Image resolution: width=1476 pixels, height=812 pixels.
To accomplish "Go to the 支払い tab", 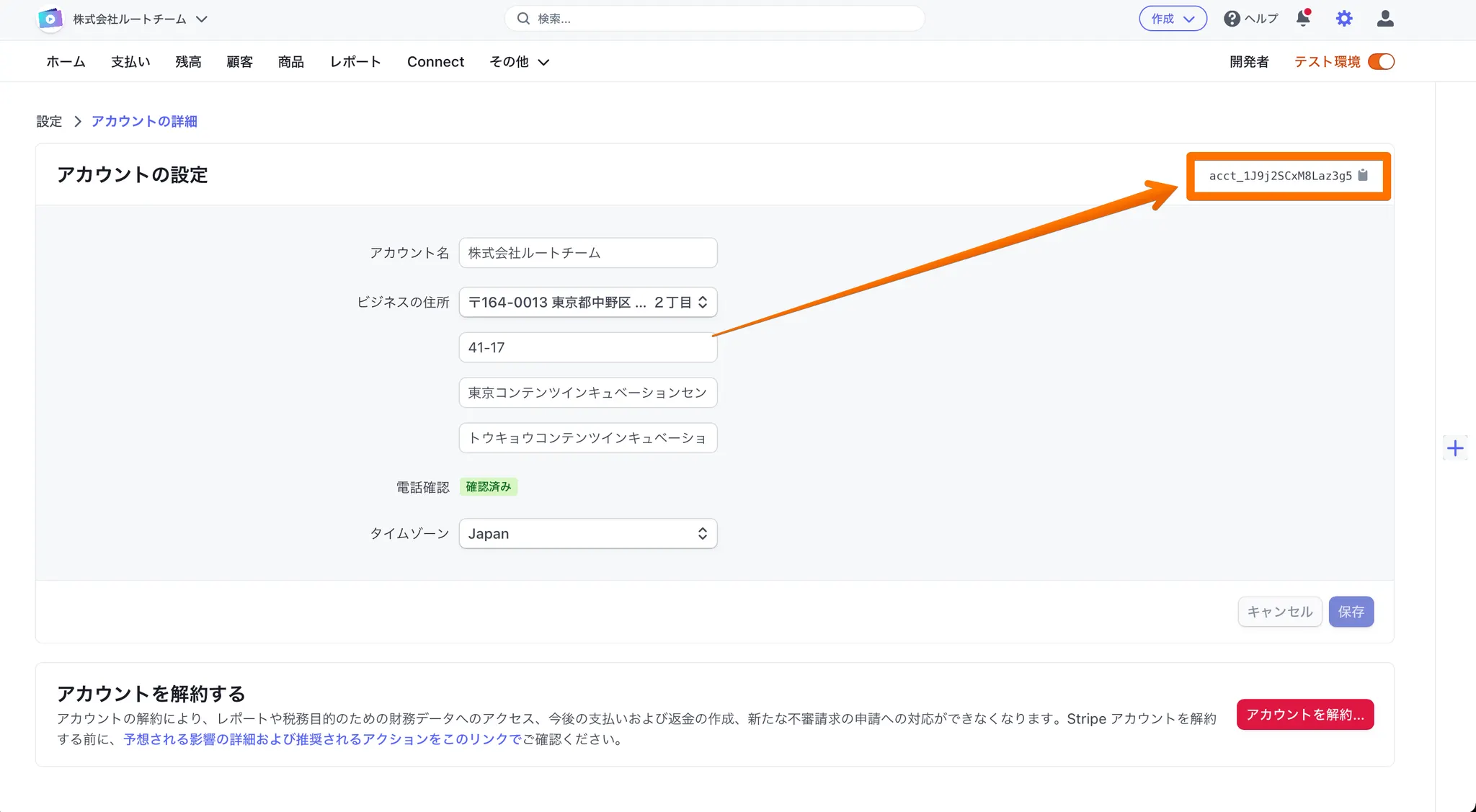I will (x=130, y=62).
